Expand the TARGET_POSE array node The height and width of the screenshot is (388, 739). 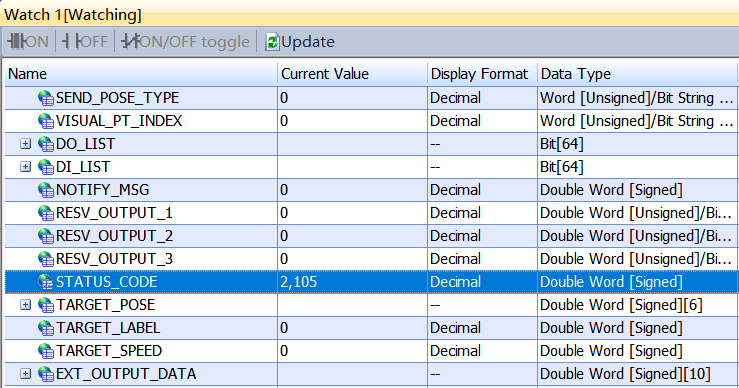[x=25, y=305]
